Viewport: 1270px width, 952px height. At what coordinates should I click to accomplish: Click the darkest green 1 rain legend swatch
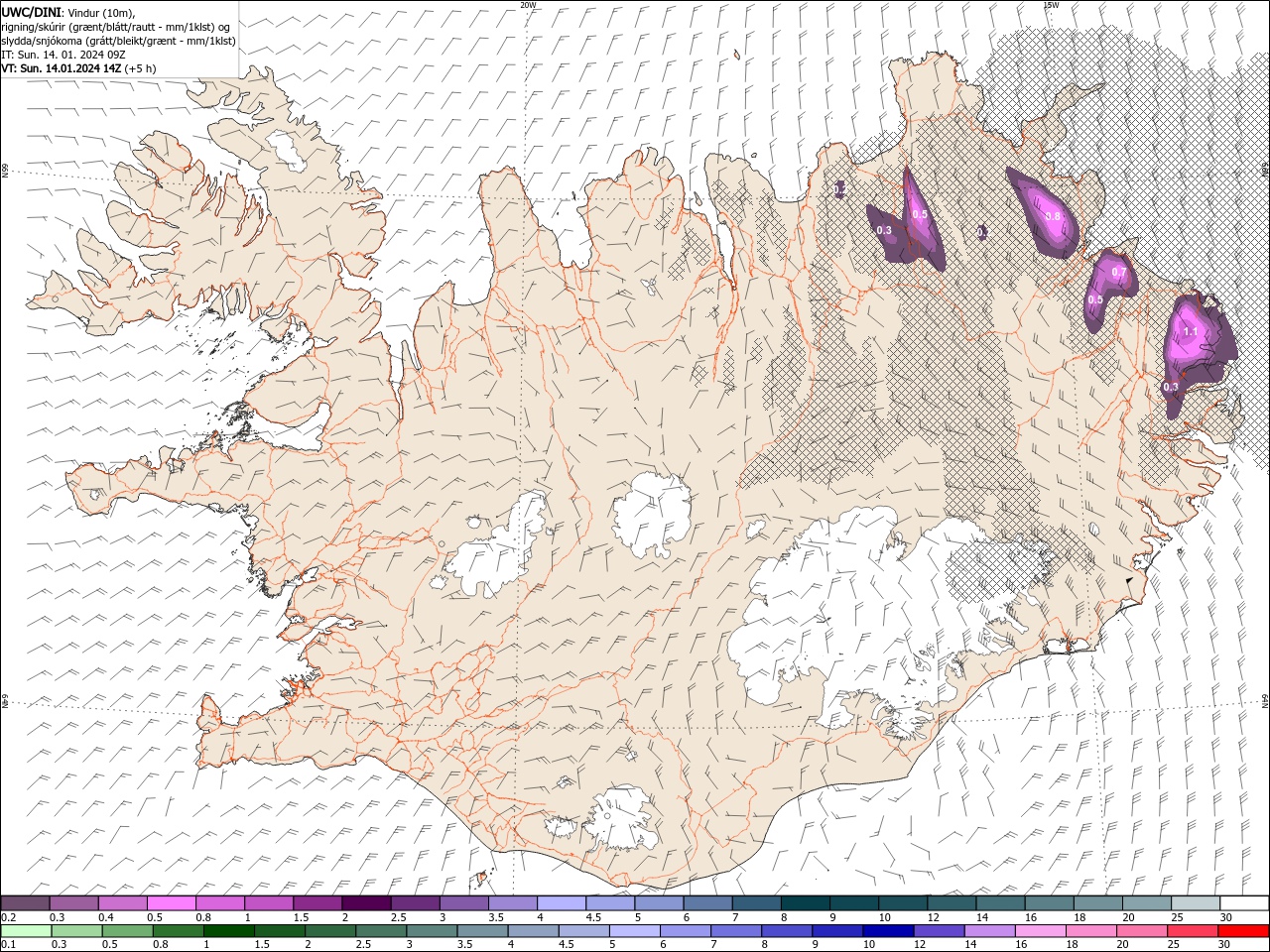[x=229, y=931]
